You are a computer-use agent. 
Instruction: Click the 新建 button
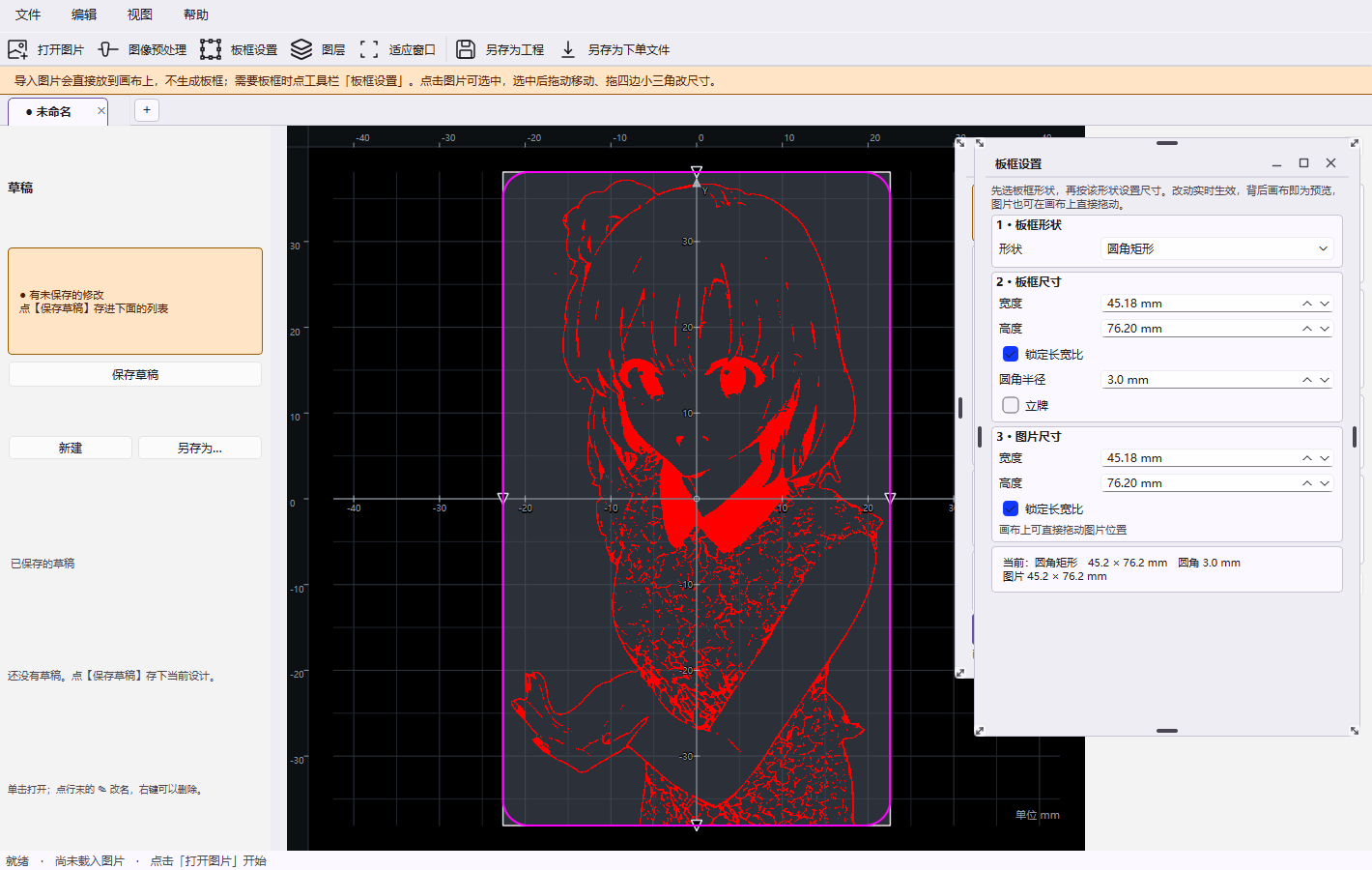click(x=71, y=448)
